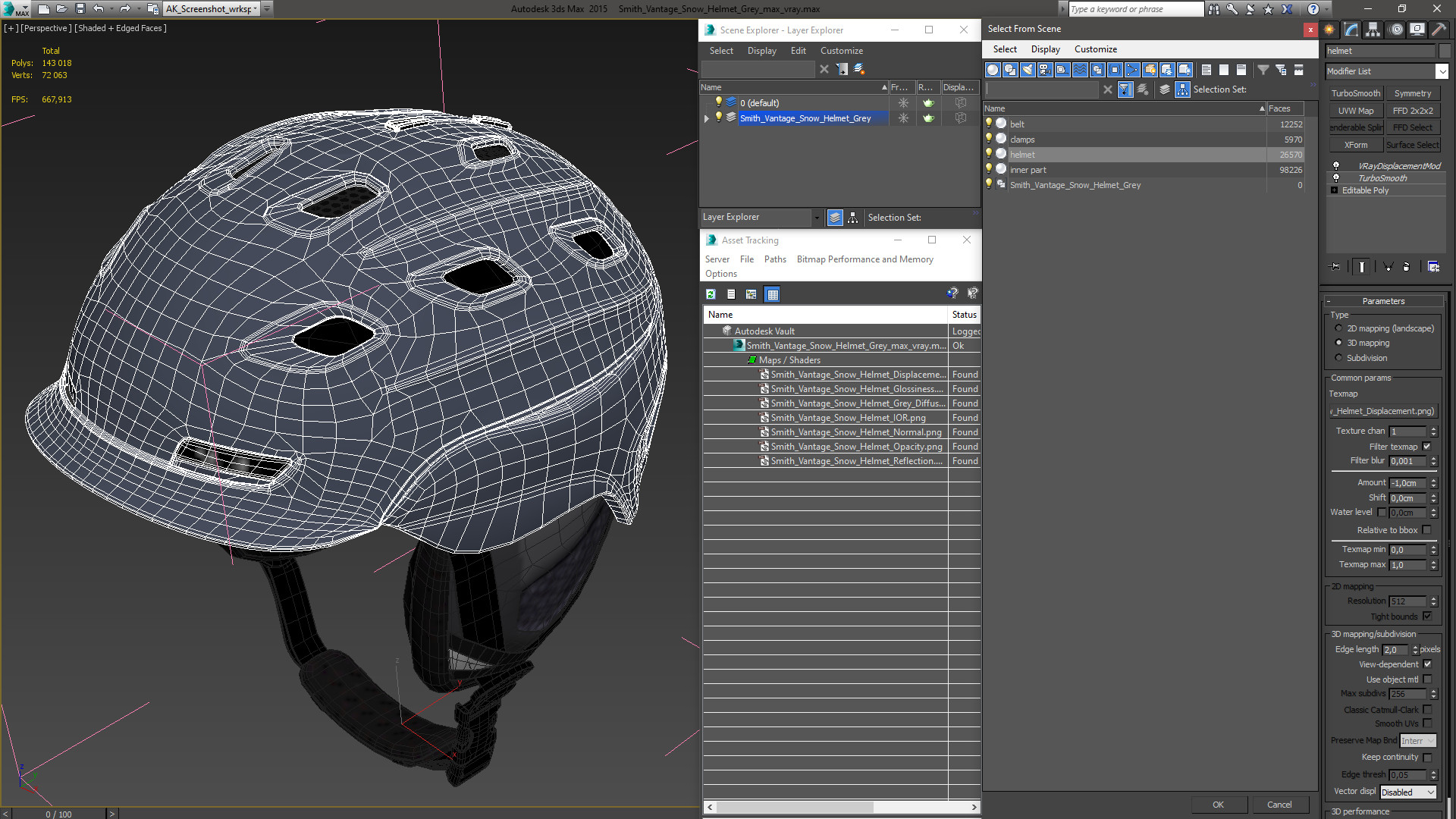Select 3D mapping radio button

[1338, 343]
